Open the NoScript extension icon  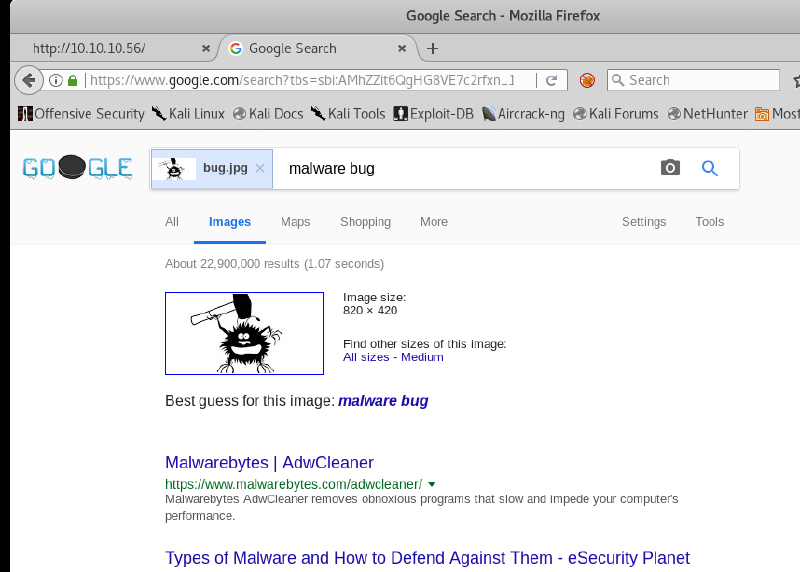(587, 80)
